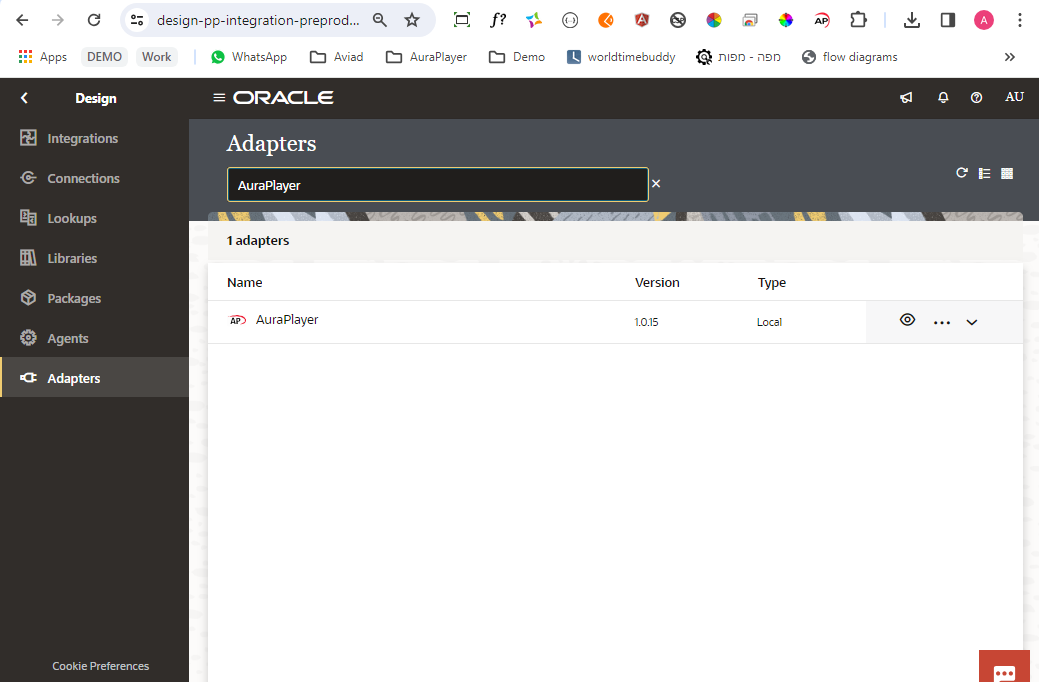Click the AuraPlayer adapter name
Image resolution: width=1039 pixels, height=682 pixels.
pos(287,319)
